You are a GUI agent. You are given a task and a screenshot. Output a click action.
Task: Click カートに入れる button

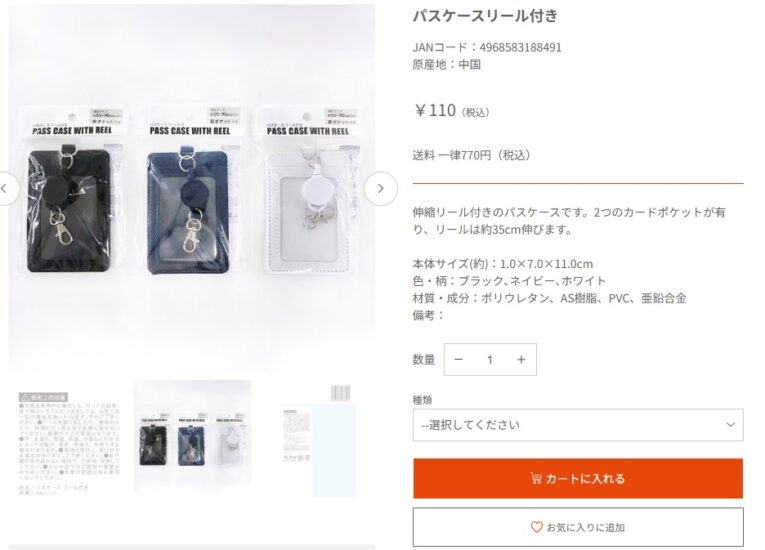[x=578, y=478]
